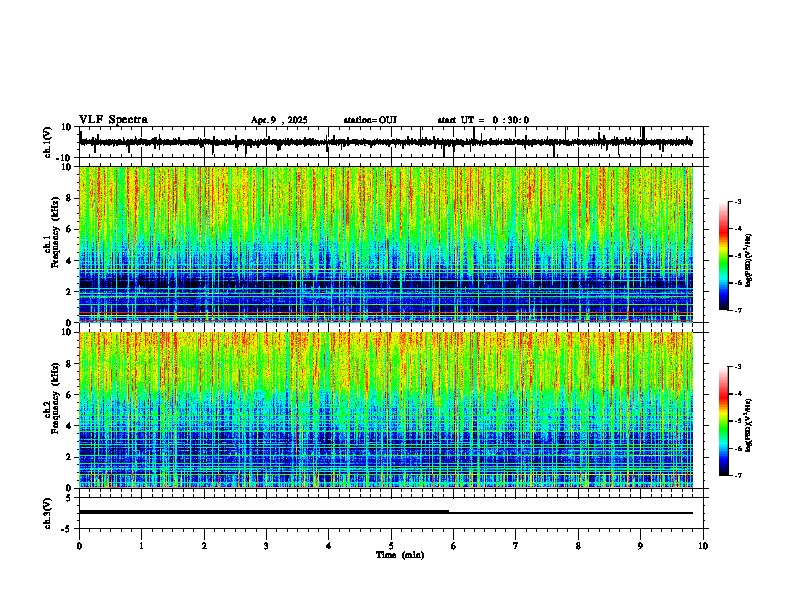The height and width of the screenshot is (612, 792).
Task: Click the "ch.3(V)" axis label
Action: [48, 514]
